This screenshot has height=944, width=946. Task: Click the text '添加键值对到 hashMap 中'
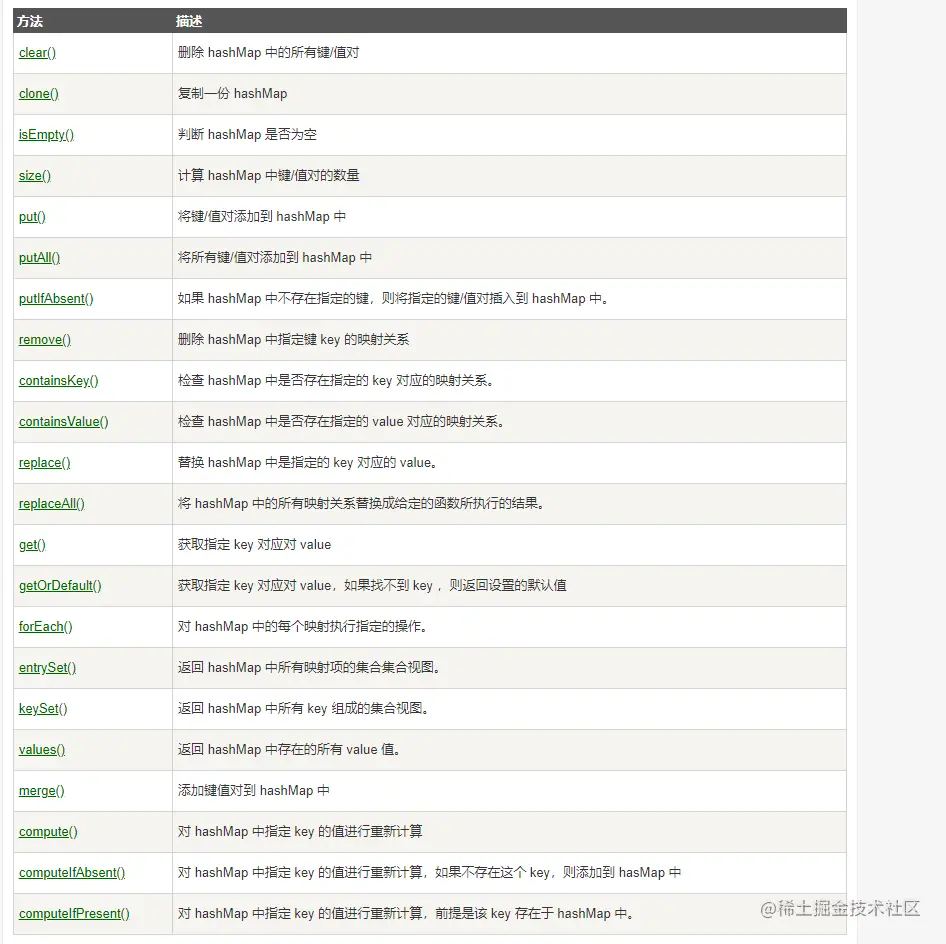click(254, 791)
